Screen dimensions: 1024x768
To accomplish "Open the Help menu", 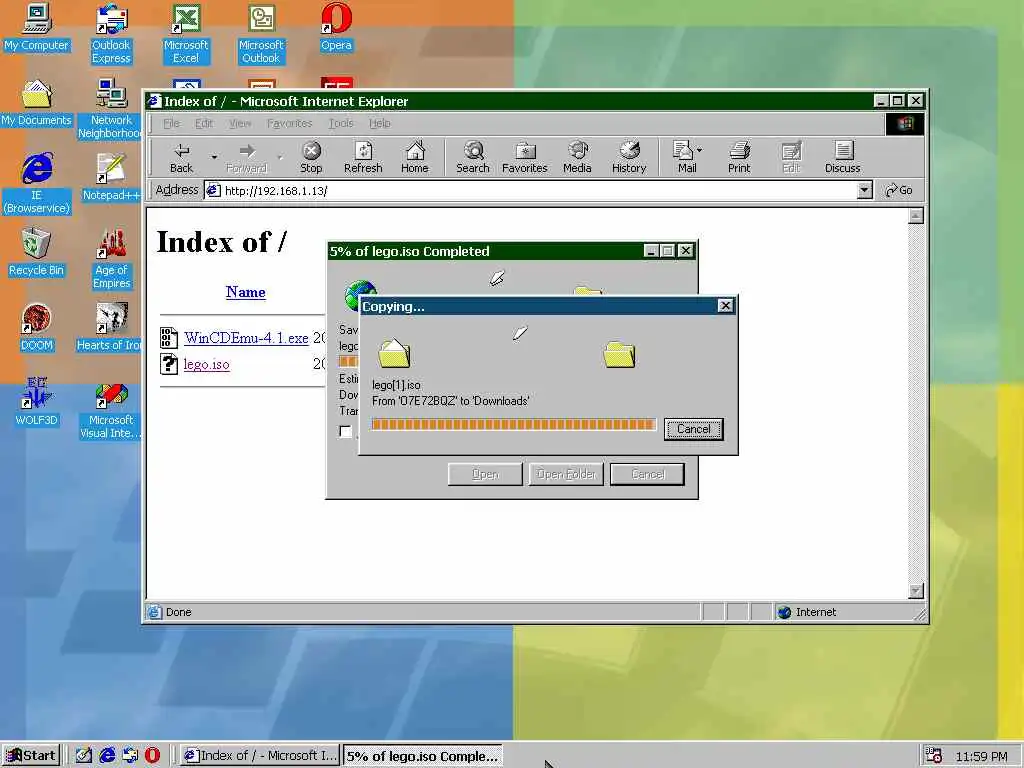I will click(x=379, y=123).
